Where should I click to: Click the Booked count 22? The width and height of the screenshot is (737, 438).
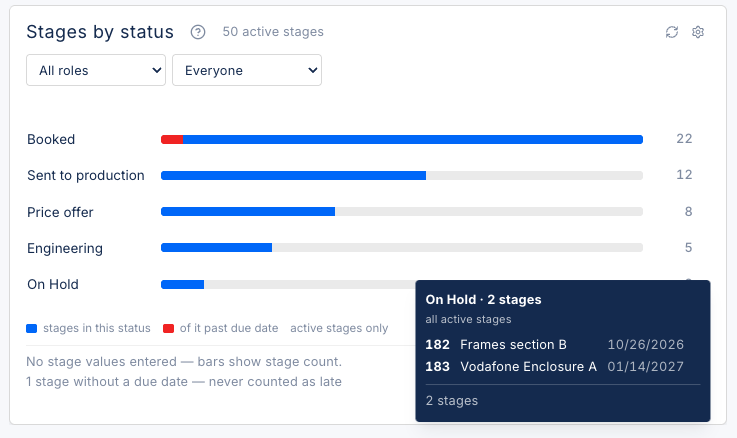click(684, 139)
